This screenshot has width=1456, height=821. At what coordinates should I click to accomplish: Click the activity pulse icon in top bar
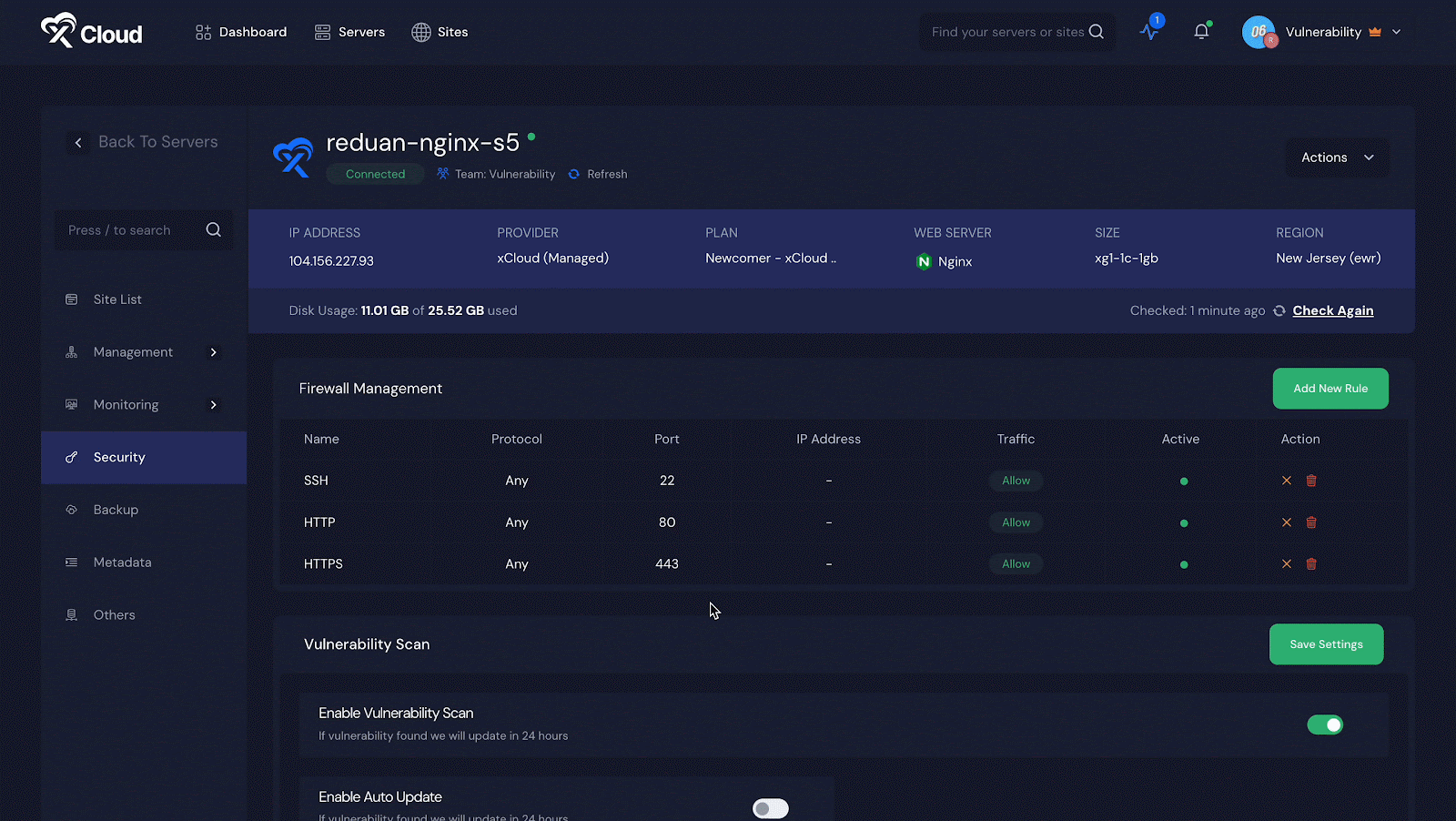point(1148,31)
